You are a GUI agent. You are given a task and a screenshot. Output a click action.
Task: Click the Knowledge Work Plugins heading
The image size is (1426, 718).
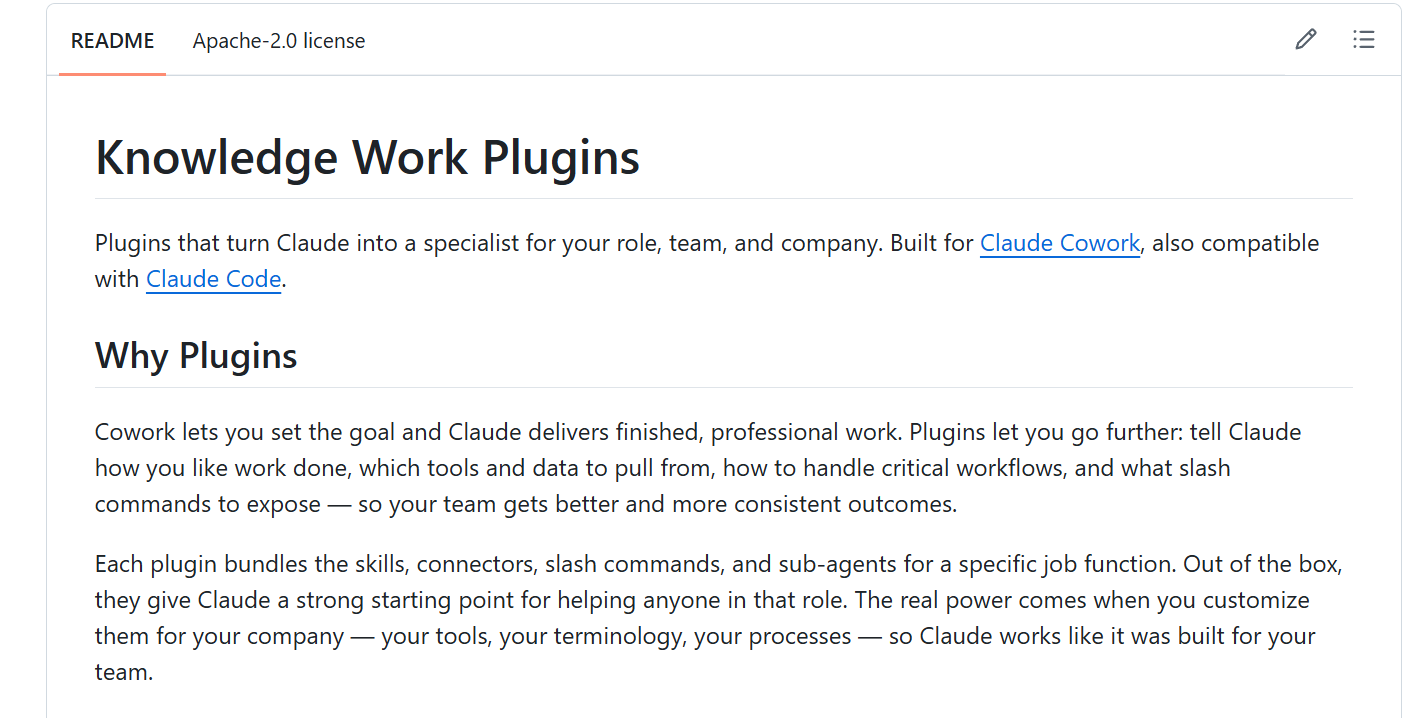[x=367, y=158]
